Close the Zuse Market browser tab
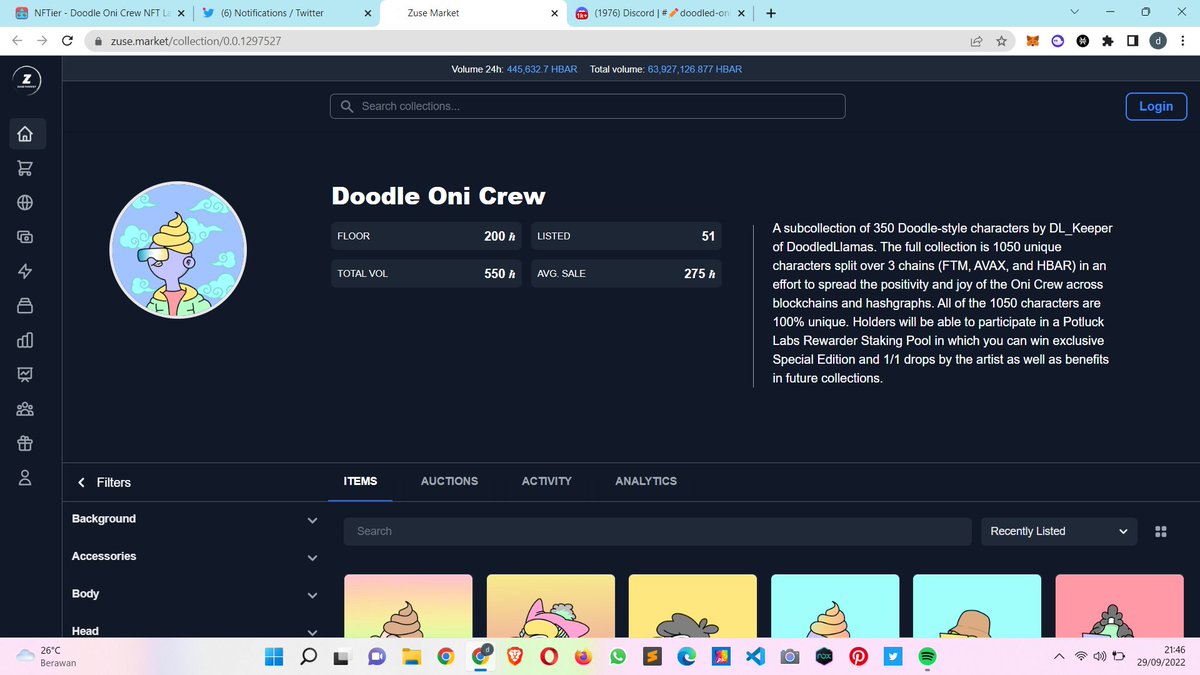The image size is (1200, 675). click(x=555, y=13)
